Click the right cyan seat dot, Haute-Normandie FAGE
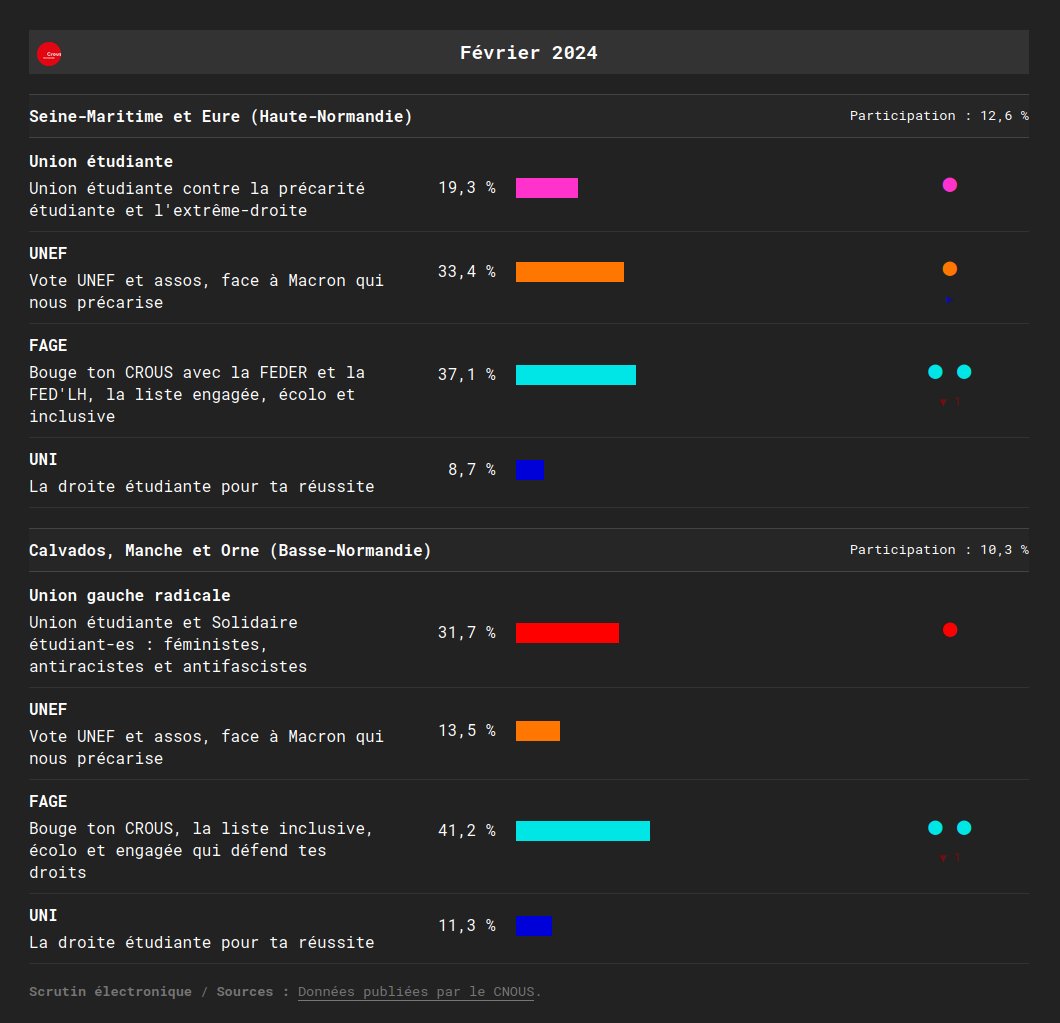Screen dimensions: 1060x1023 [x=964, y=372]
